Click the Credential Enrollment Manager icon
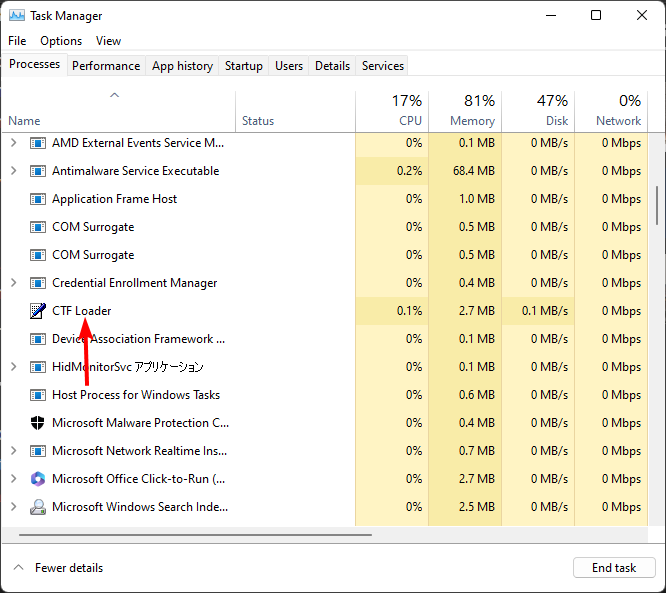This screenshot has height=593, width=666. click(x=38, y=283)
